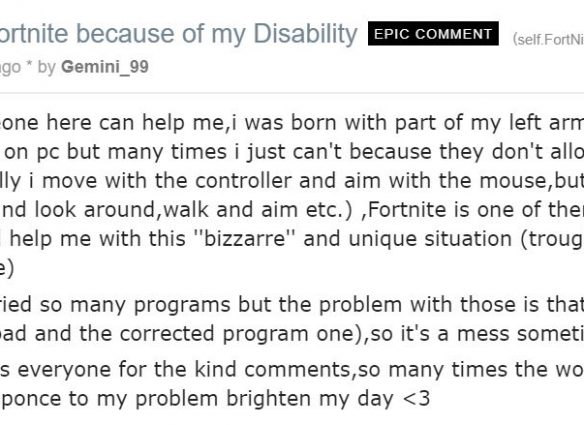Click the EPIC COMMENT flair badge
This screenshot has width=584, height=425.
pos(433,34)
